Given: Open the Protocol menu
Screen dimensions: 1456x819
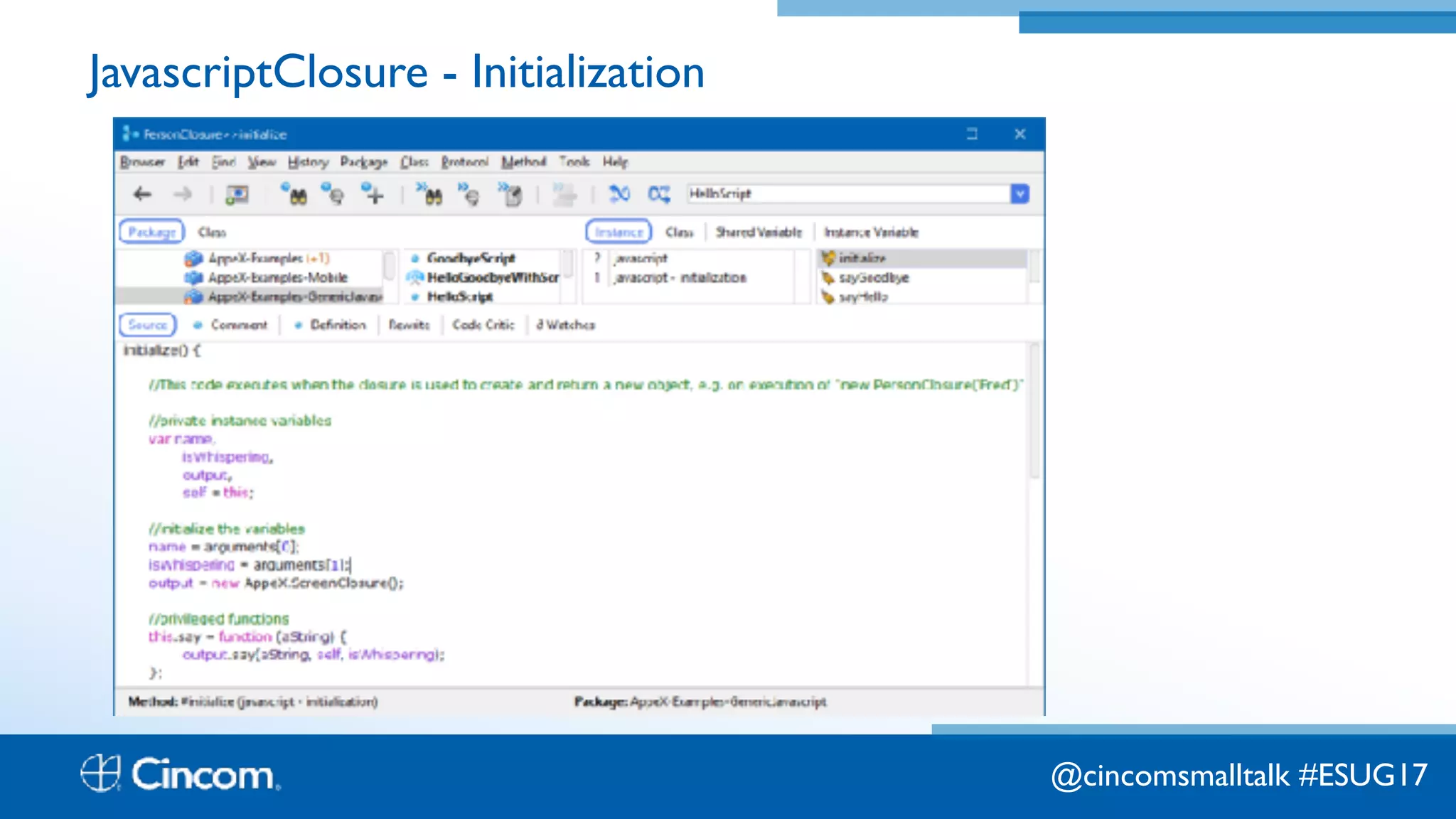Looking at the screenshot, I should (465, 162).
